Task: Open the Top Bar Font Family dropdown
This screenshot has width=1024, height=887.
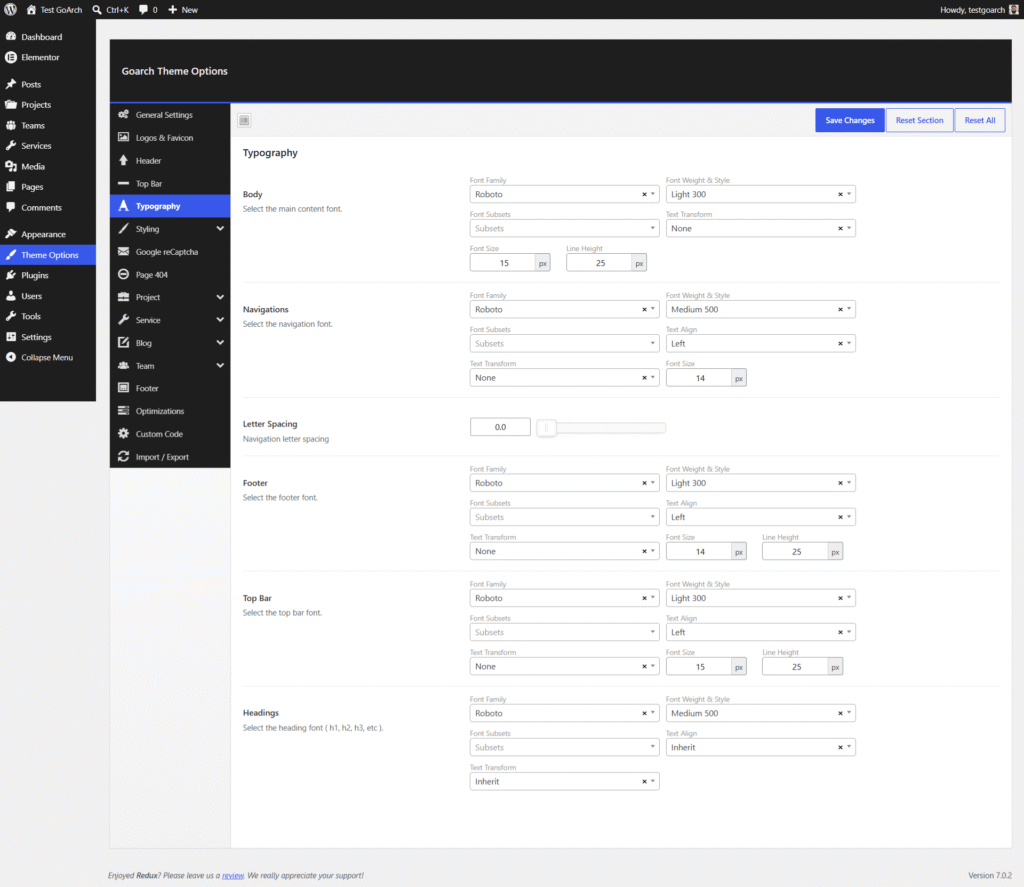Action: click(x=564, y=598)
